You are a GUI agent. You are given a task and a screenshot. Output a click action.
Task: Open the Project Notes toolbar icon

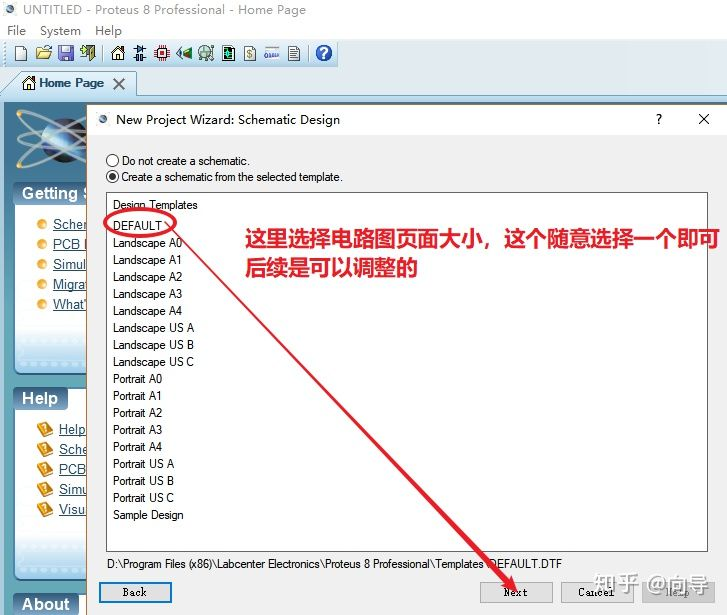pyautogui.click(x=294, y=53)
